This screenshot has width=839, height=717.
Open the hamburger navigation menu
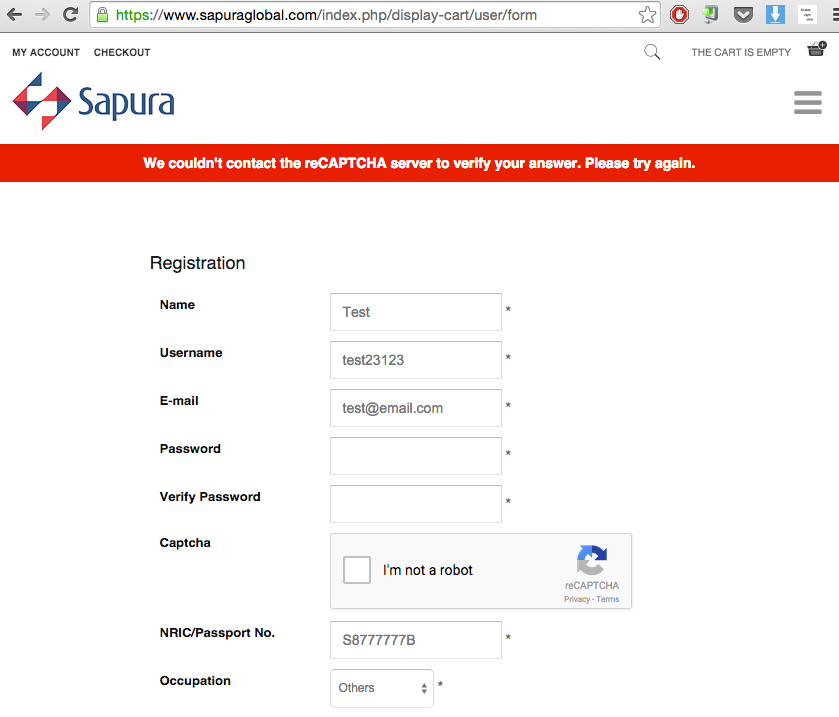(x=807, y=102)
